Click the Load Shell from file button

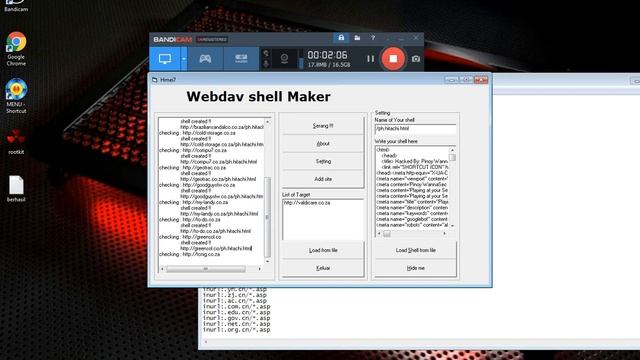tap(416, 250)
